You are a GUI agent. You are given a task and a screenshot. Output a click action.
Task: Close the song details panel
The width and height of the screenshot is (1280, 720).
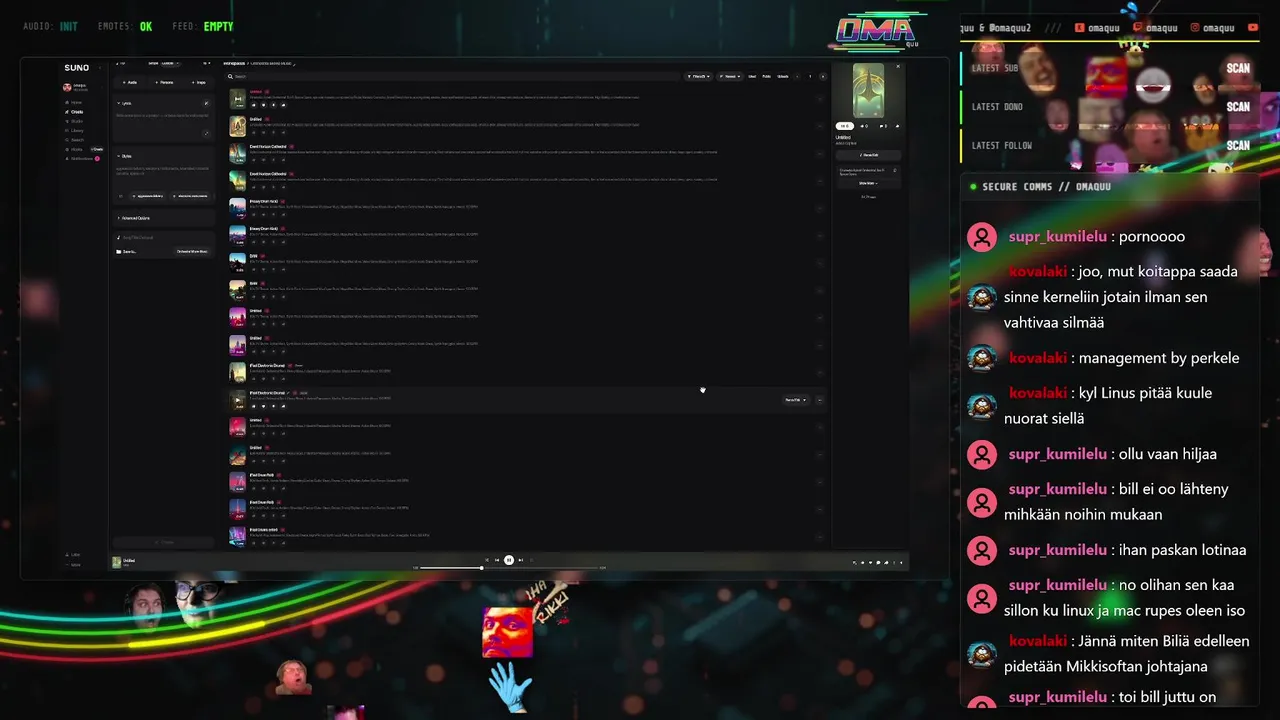pyautogui.click(x=898, y=66)
